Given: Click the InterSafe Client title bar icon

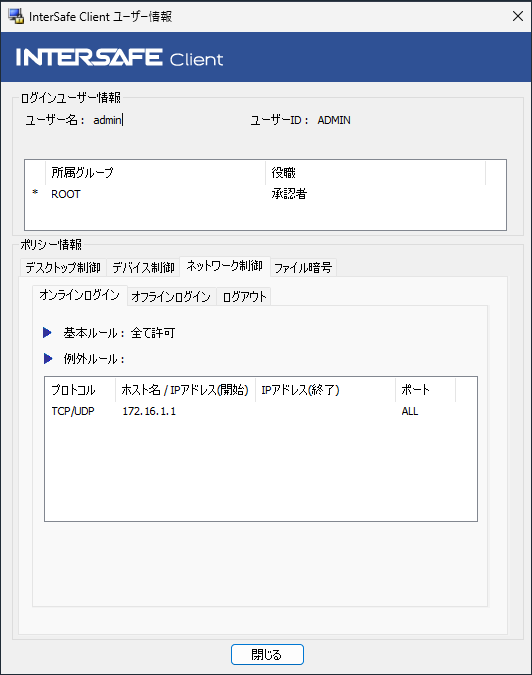Looking at the screenshot, I should 16,16.
